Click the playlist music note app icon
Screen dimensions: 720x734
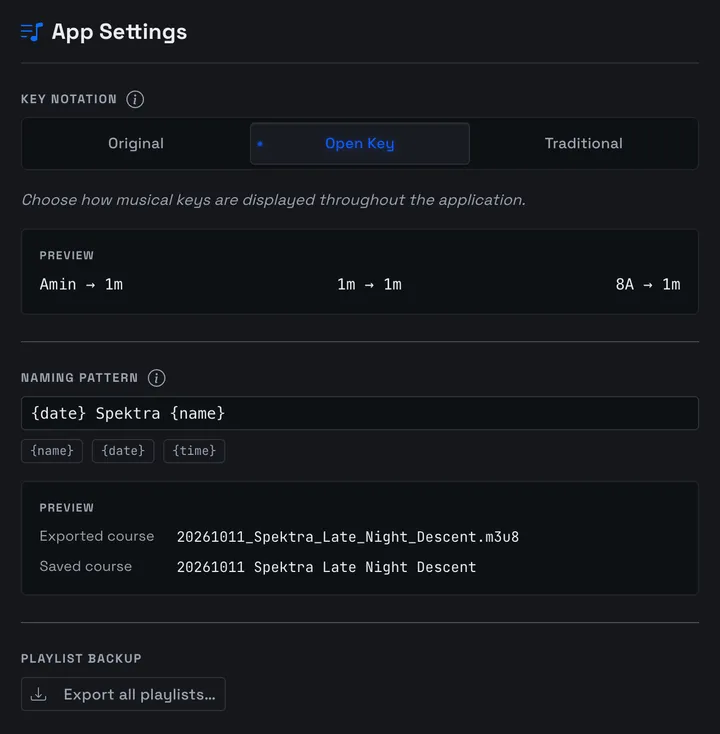[32, 32]
